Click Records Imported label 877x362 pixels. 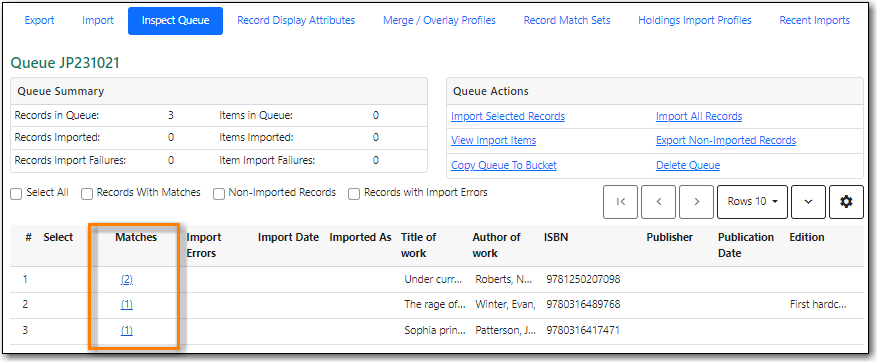57,137
